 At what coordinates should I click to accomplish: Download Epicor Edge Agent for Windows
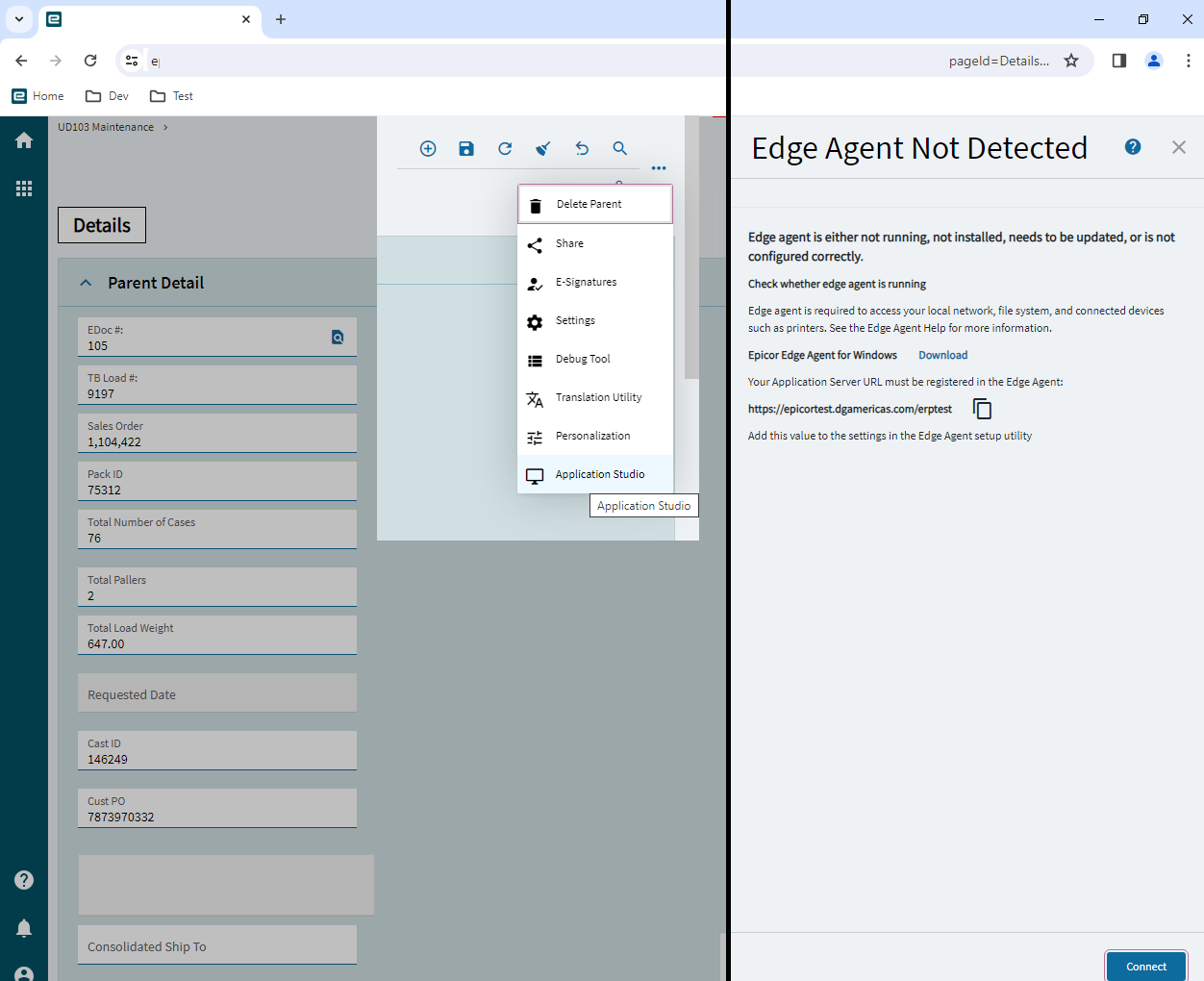(942, 355)
